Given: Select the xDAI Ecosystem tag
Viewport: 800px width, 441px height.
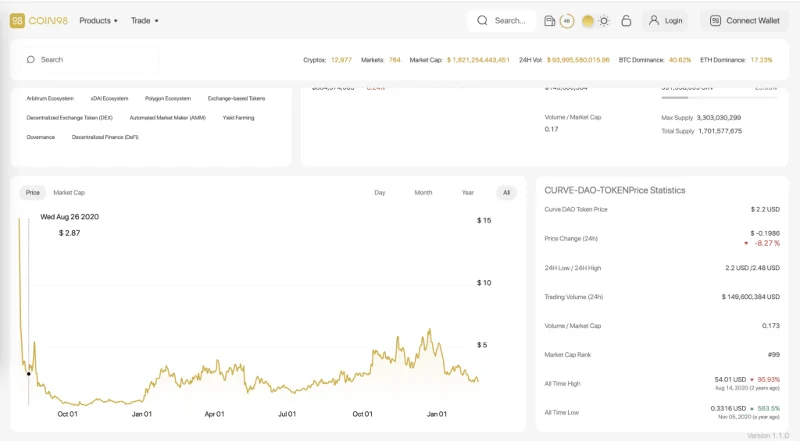Looking at the screenshot, I should tap(109, 99).
